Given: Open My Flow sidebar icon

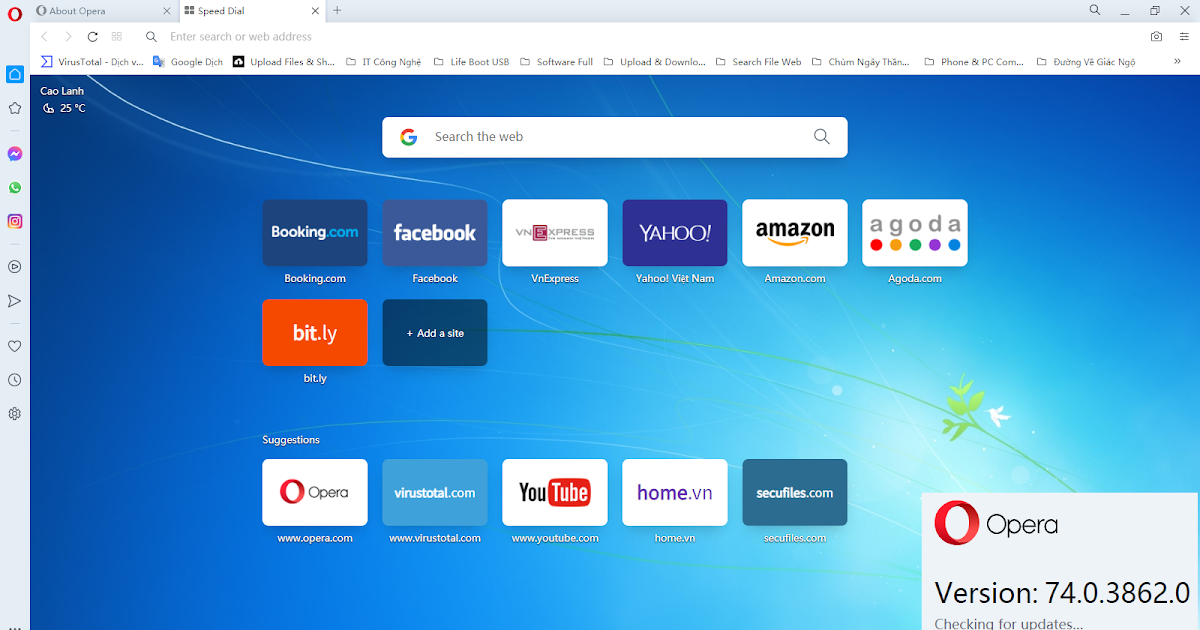Looking at the screenshot, I should 15,301.
